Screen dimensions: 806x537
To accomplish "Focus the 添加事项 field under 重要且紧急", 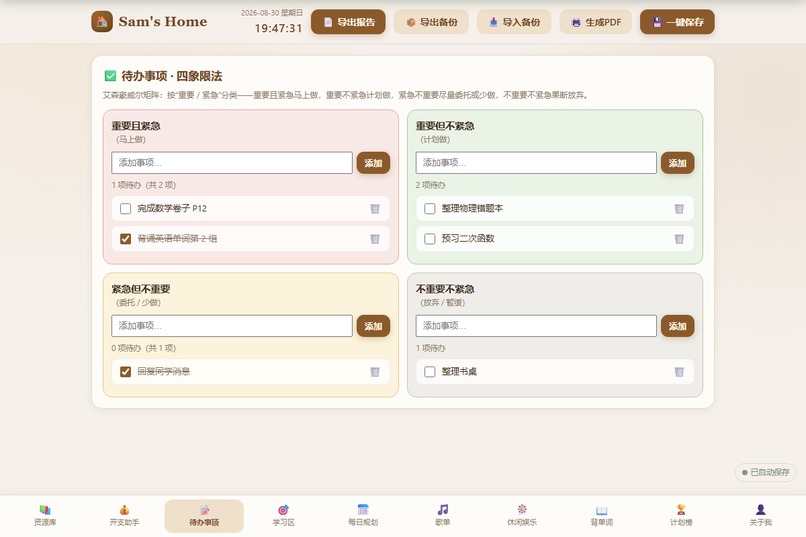I will pyautogui.click(x=232, y=163).
